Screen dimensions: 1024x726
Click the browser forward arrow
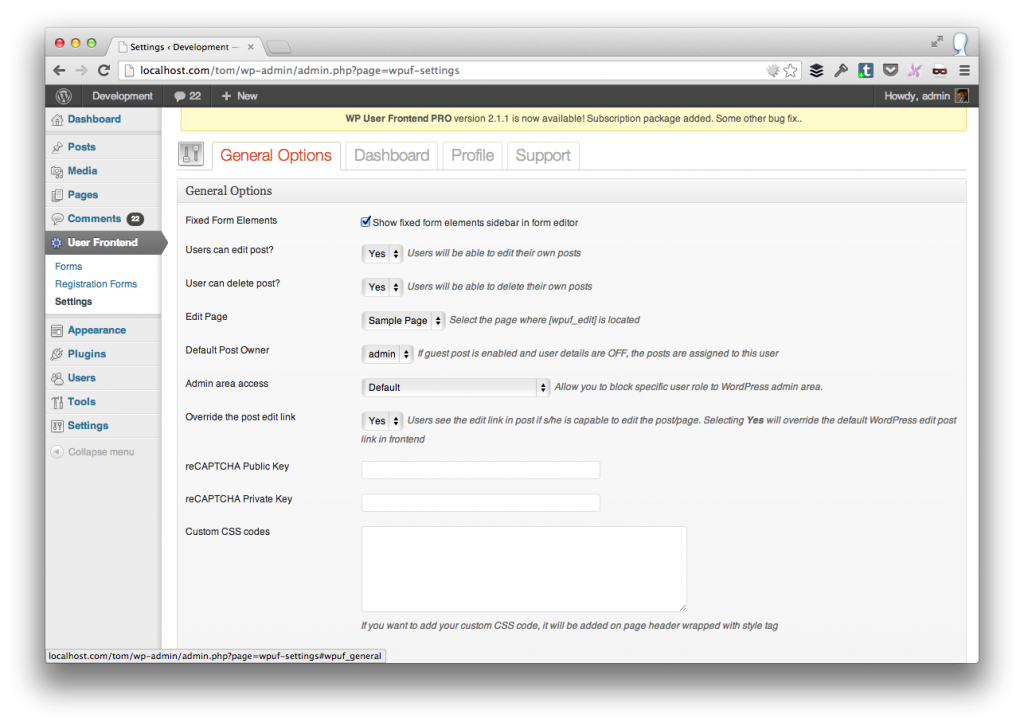pyautogui.click(x=81, y=71)
